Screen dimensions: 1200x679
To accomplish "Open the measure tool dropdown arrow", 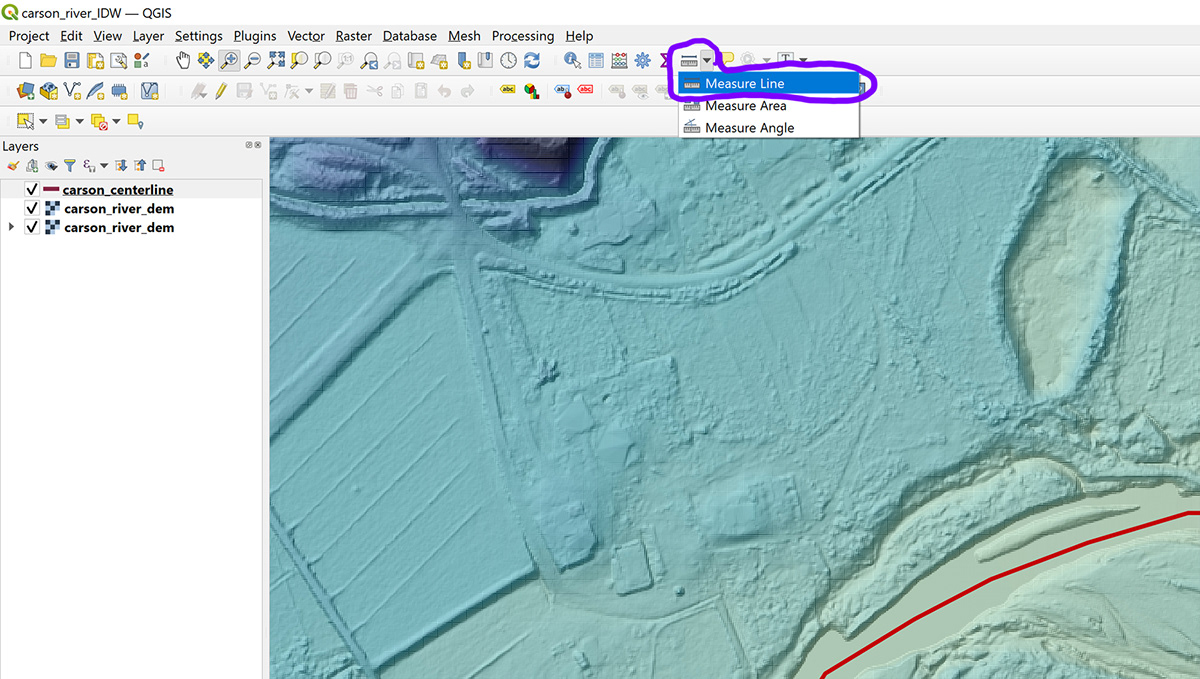I will [707, 59].
